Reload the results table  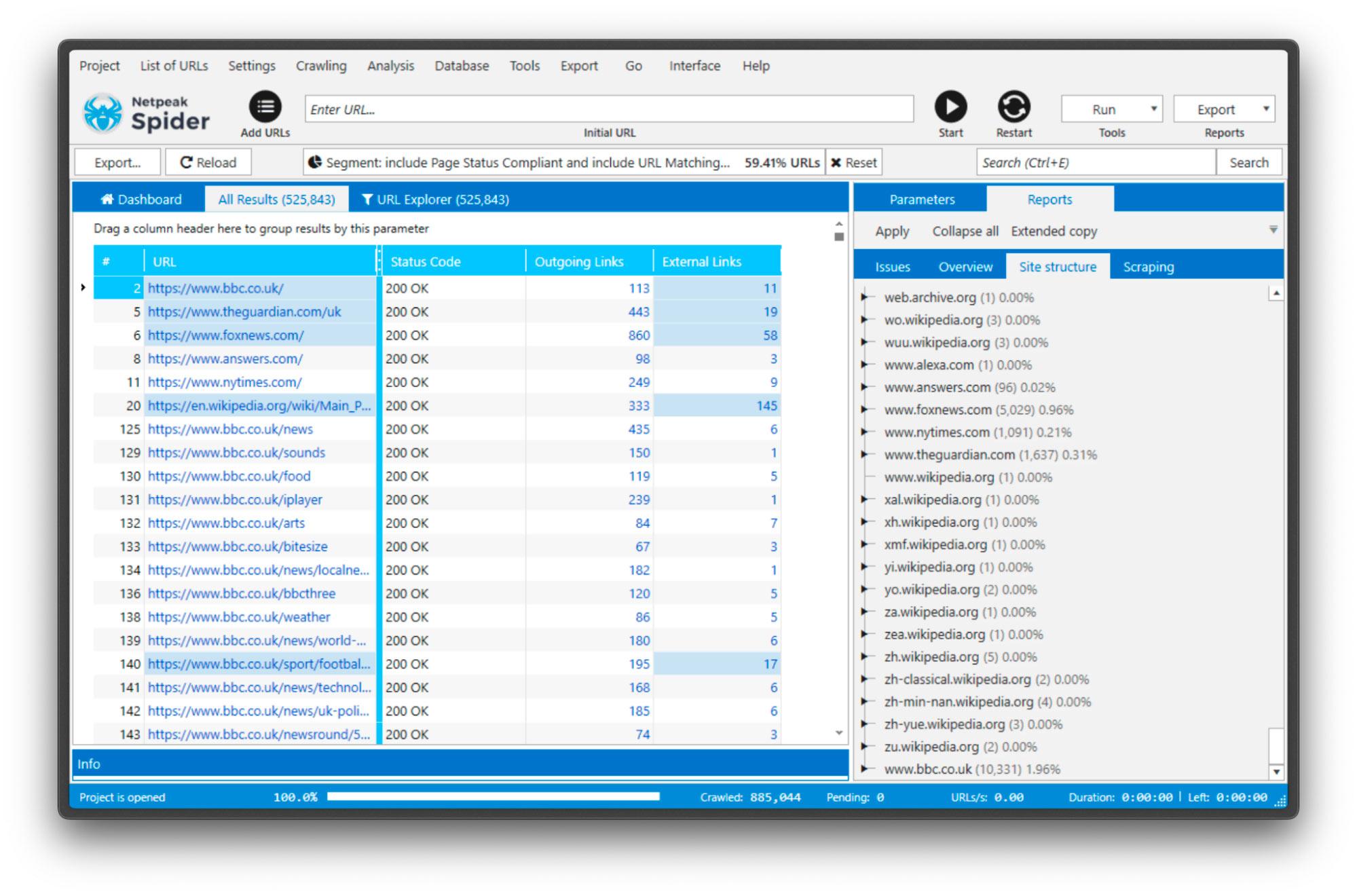208,162
